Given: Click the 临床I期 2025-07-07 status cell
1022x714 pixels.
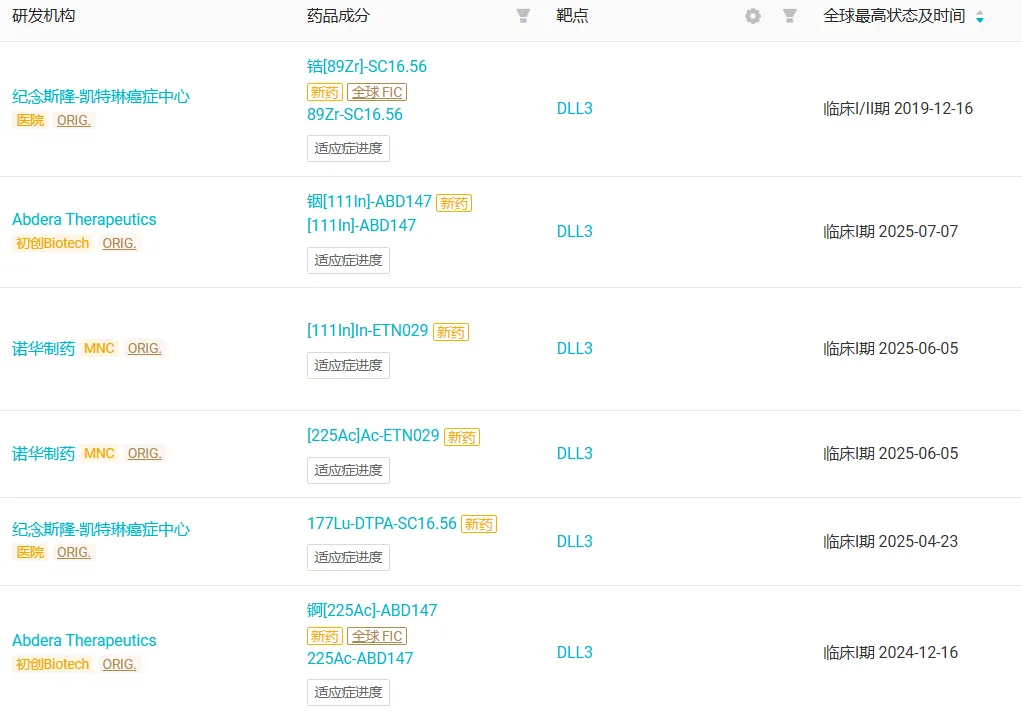Looking at the screenshot, I should click(890, 231).
